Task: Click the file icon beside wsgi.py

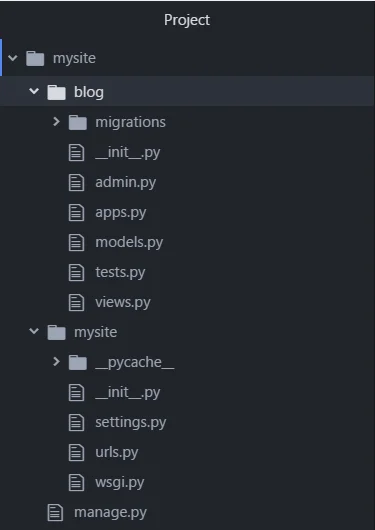Action: 76,483
